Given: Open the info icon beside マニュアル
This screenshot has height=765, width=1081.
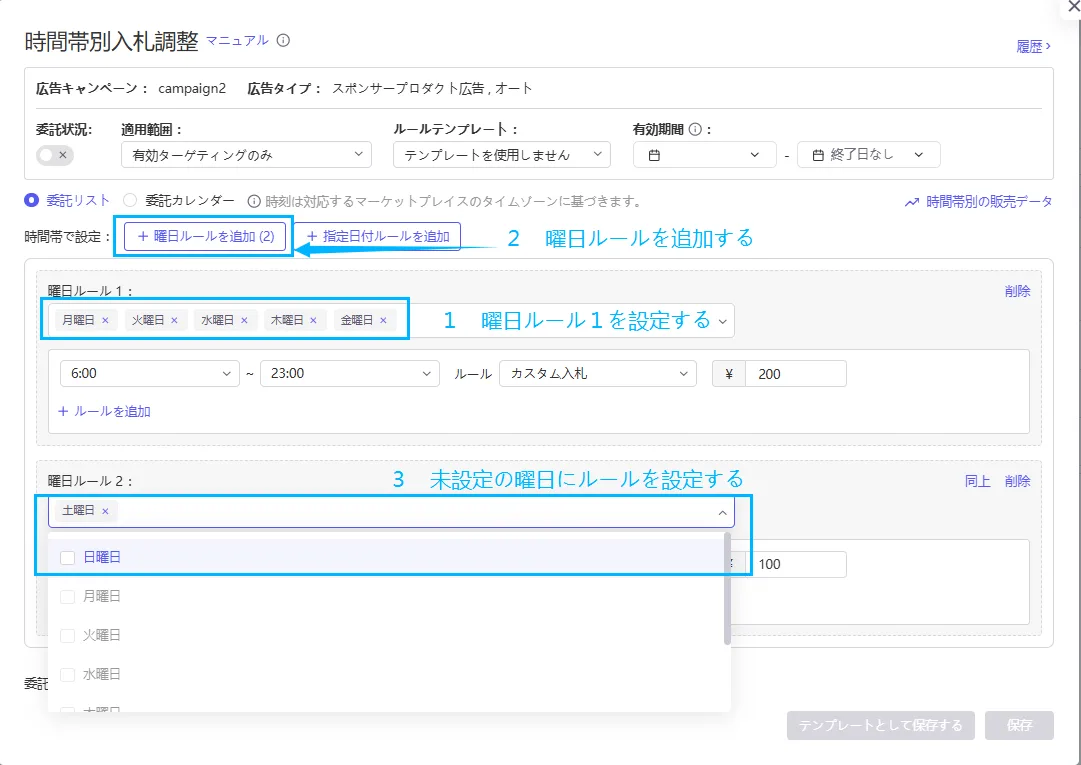Looking at the screenshot, I should click(283, 41).
